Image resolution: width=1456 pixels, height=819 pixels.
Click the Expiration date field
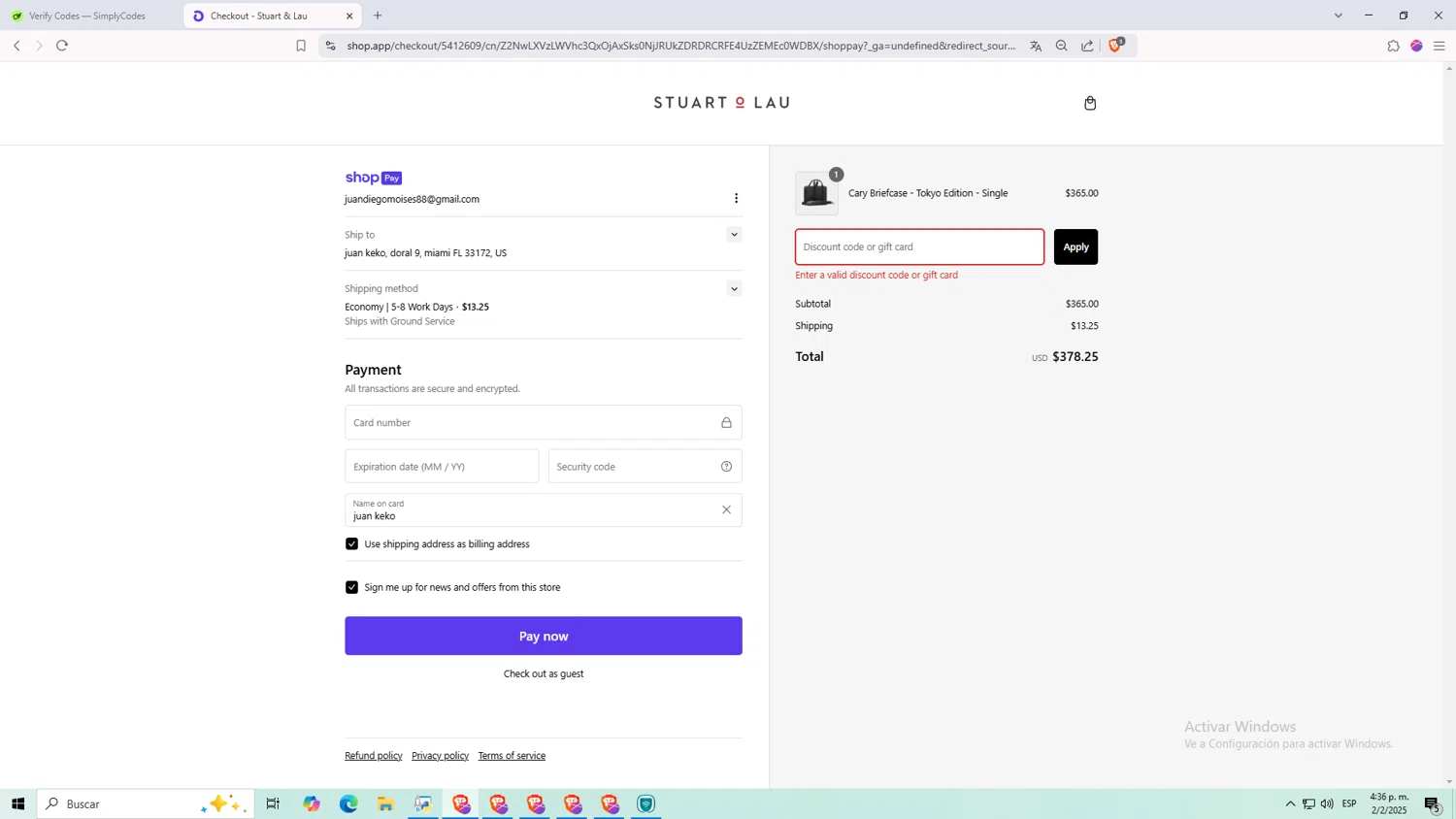(442, 466)
